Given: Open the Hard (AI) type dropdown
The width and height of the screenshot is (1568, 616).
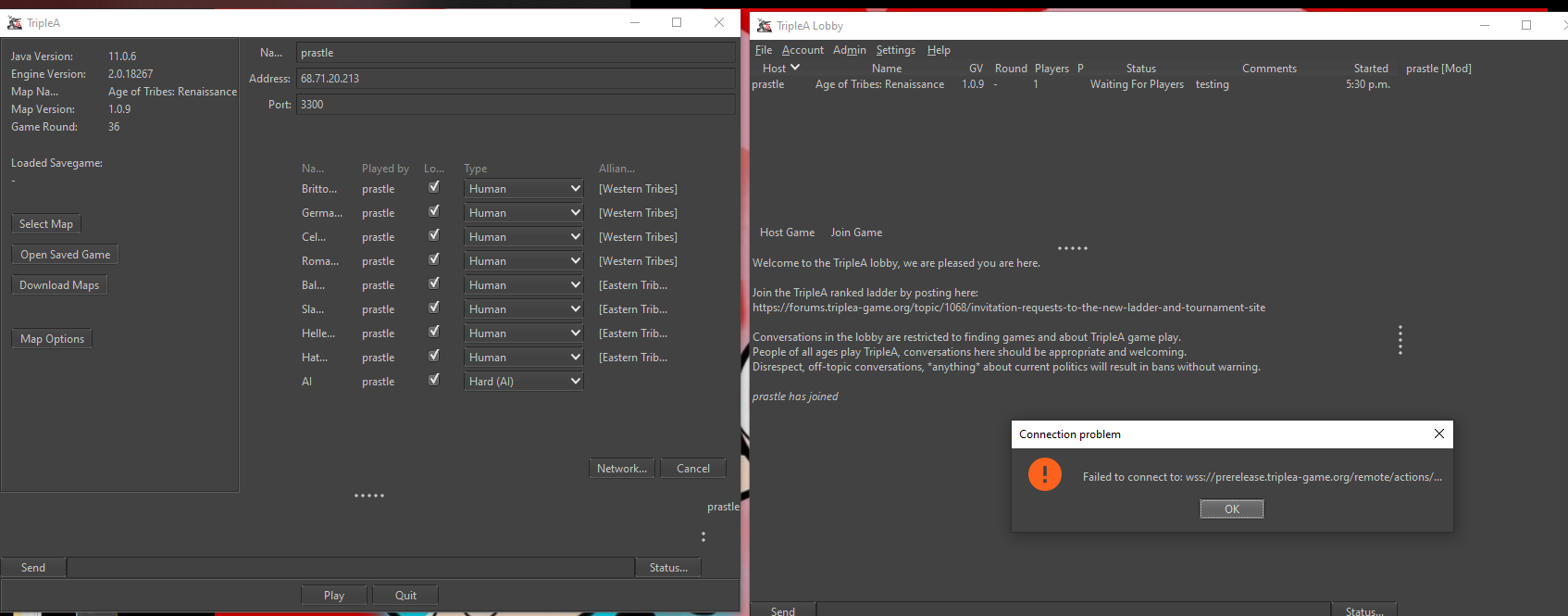Looking at the screenshot, I should 524,382.
